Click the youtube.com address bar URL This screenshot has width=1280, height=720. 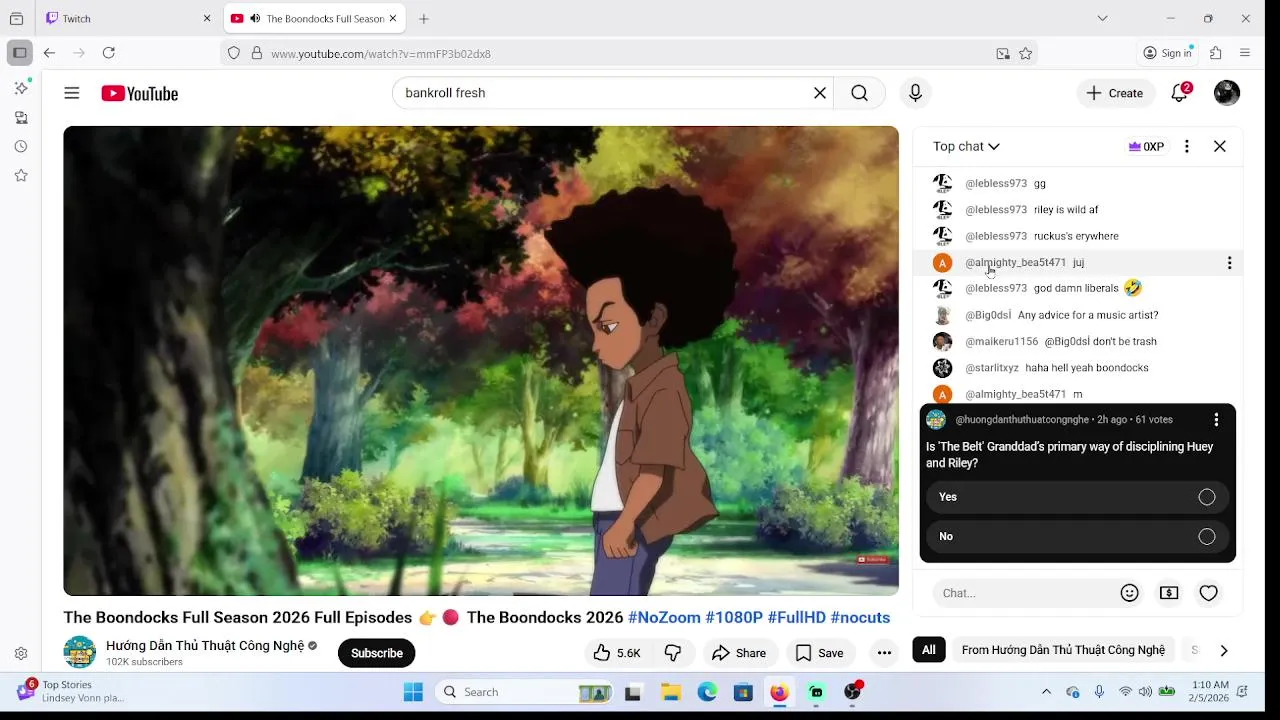(381, 54)
